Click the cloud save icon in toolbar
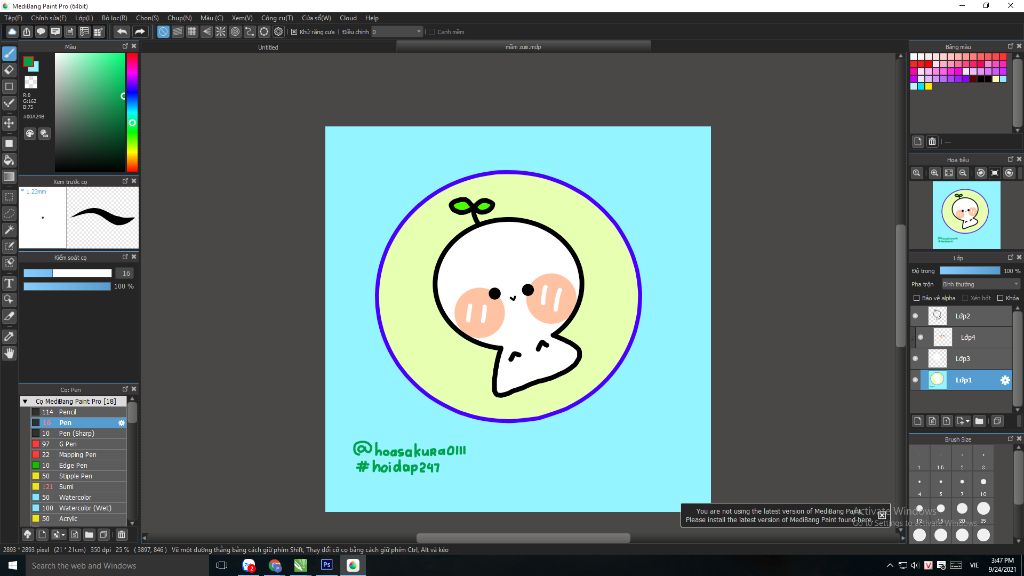Screen dimensions: 1024x576 coord(12,31)
